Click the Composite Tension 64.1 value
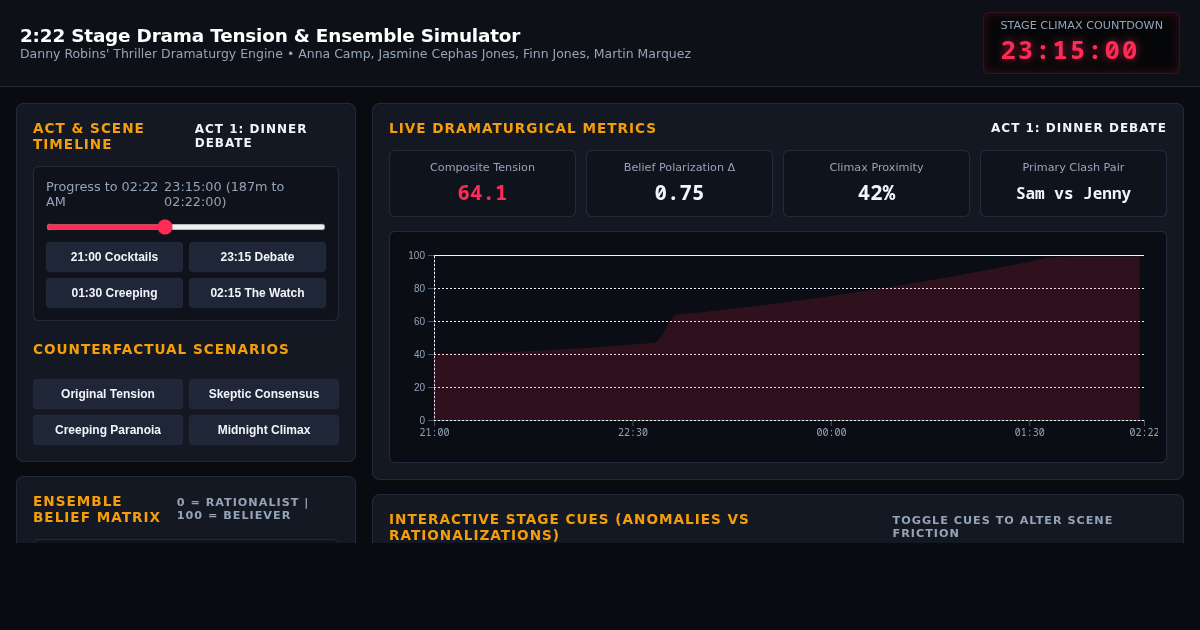Viewport: 1200px width, 630px height. (x=482, y=193)
